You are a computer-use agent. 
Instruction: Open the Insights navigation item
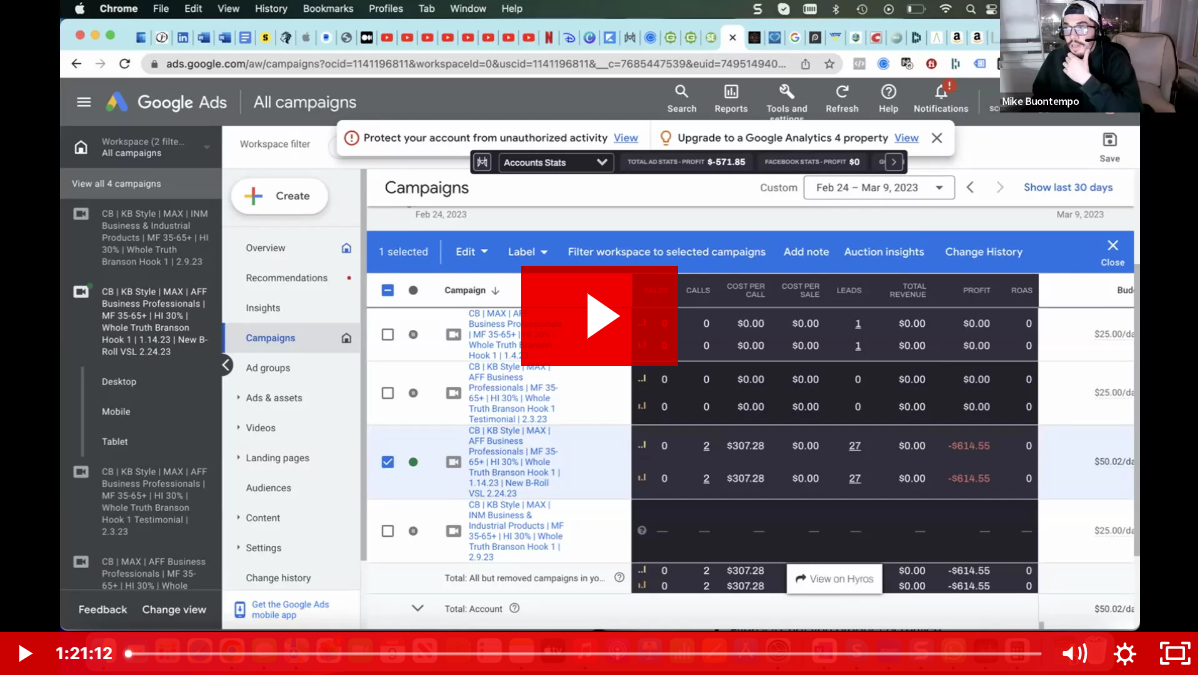tap(263, 308)
